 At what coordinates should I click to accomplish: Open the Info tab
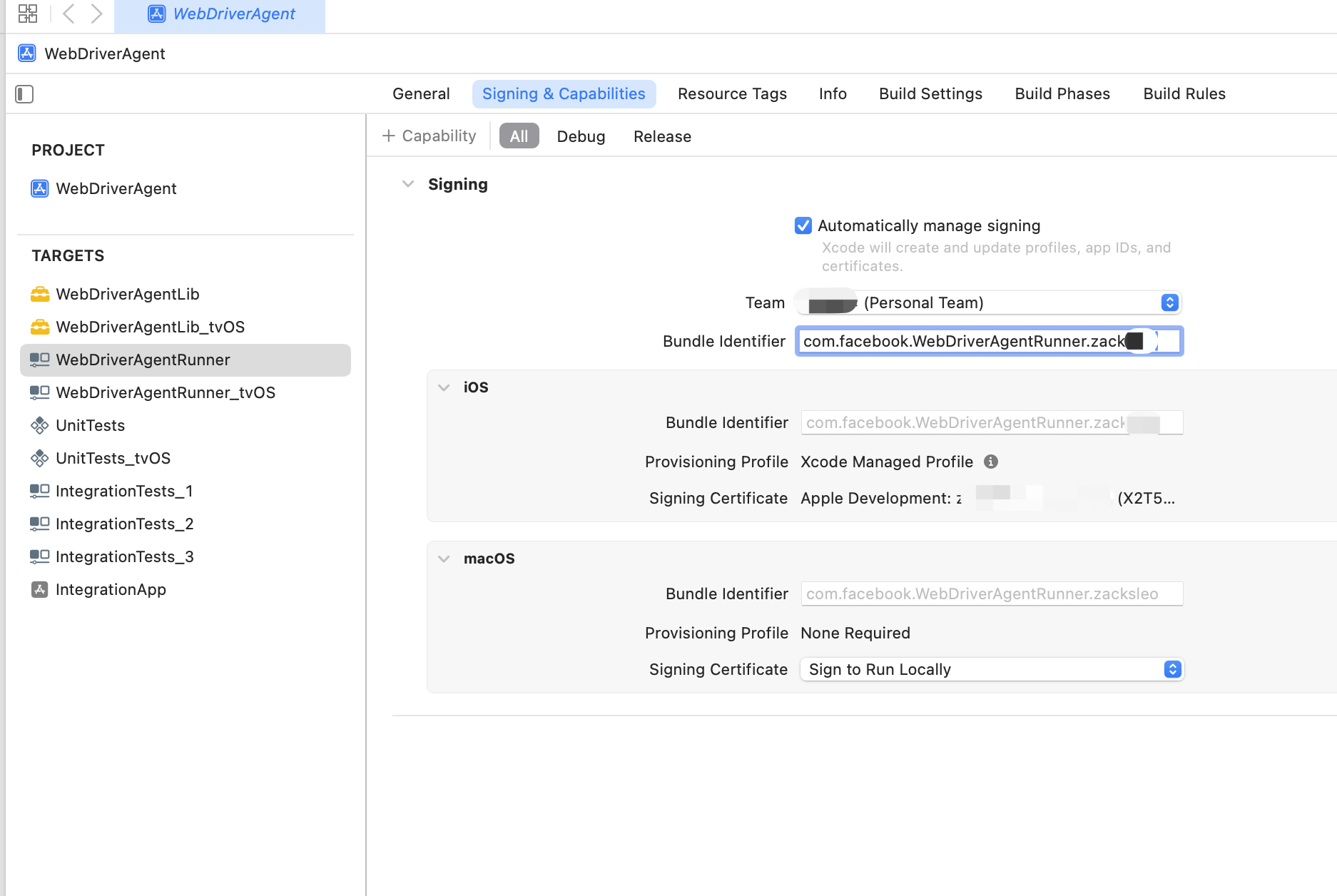pos(833,93)
